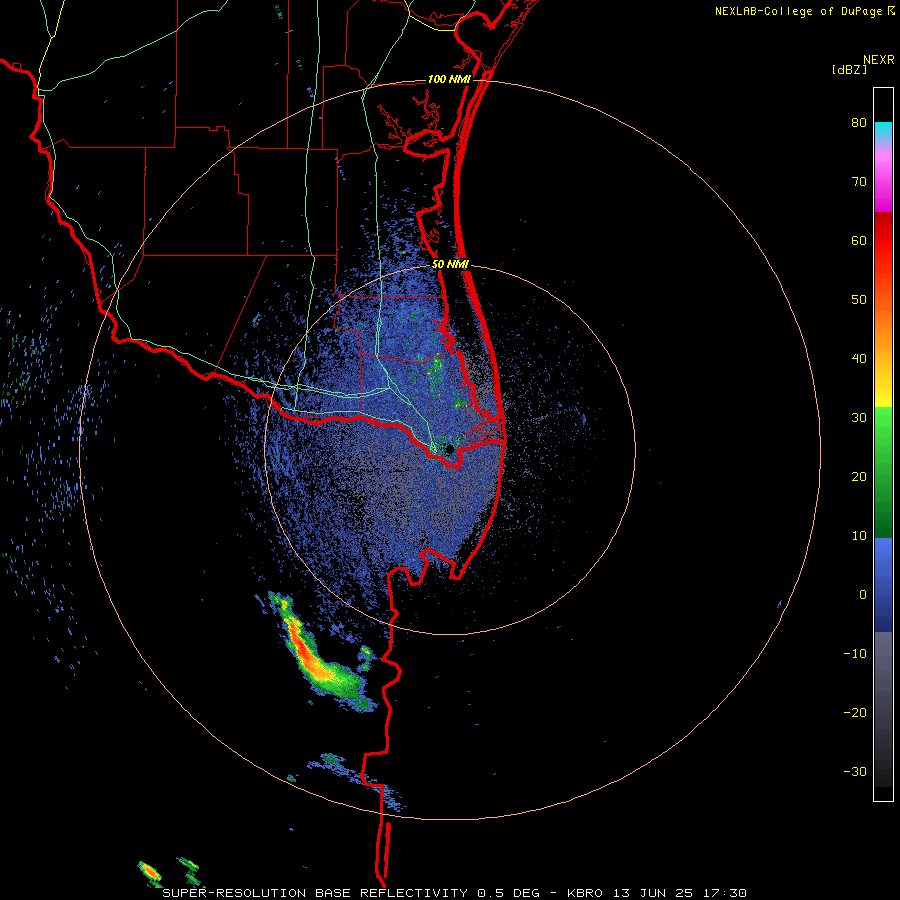Click the 50 dBZ scale value
The width and height of the screenshot is (900, 900).
click(859, 300)
